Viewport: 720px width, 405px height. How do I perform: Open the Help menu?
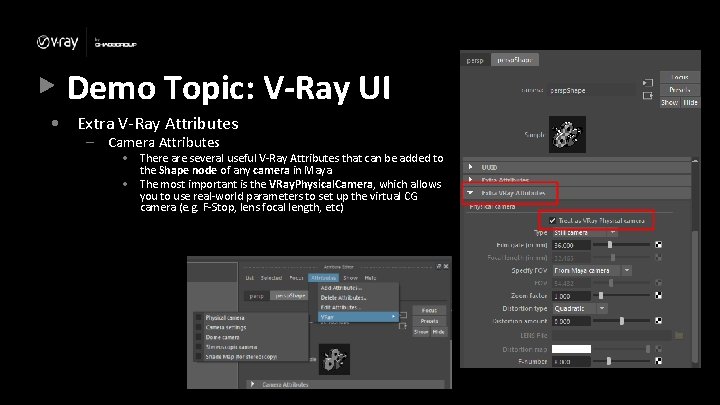370,278
